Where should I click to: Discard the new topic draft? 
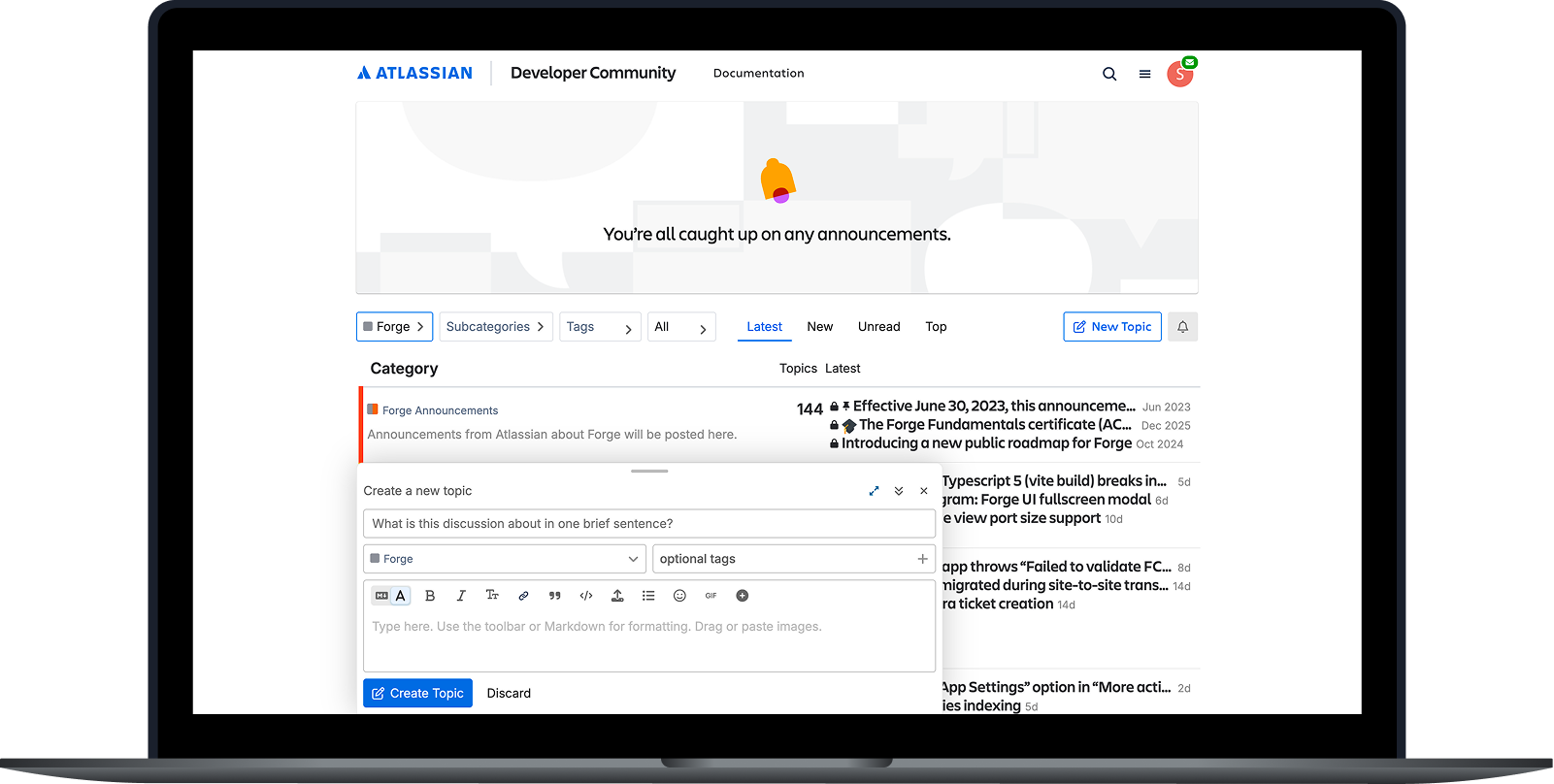tap(509, 694)
